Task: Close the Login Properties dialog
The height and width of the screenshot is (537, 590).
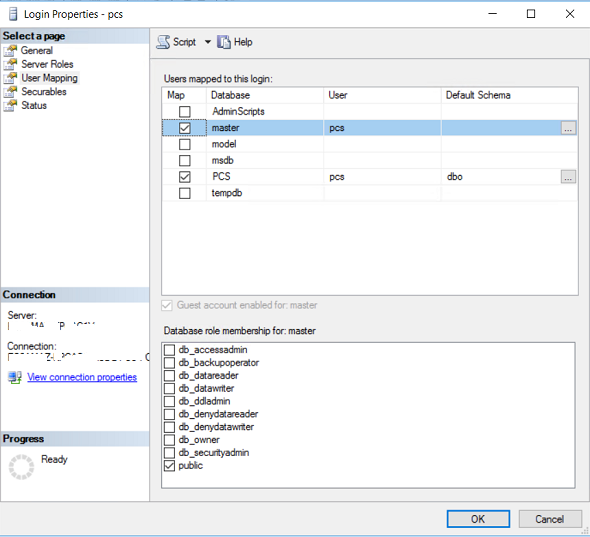Action: click(x=570, y=14)
